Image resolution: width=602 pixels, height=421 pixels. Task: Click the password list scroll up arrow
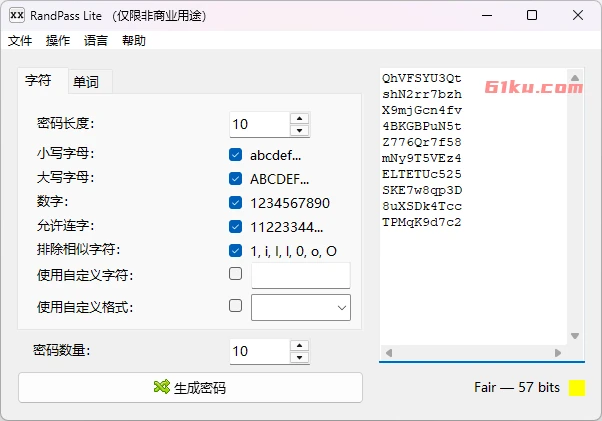pos(575,78)
